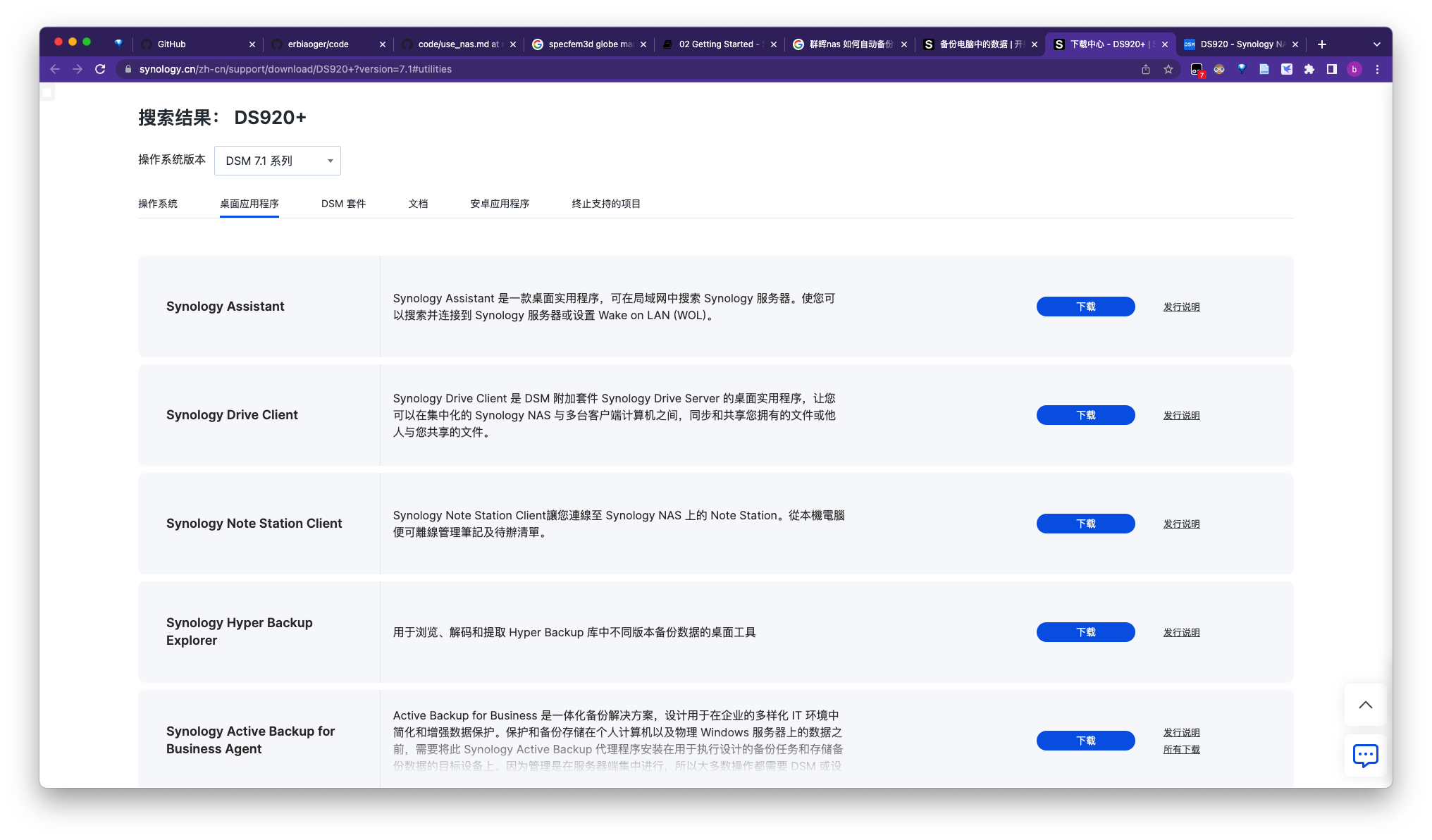
Task: Open the Chrome extensions puzzle icon
Action: tap(1309, 69)
